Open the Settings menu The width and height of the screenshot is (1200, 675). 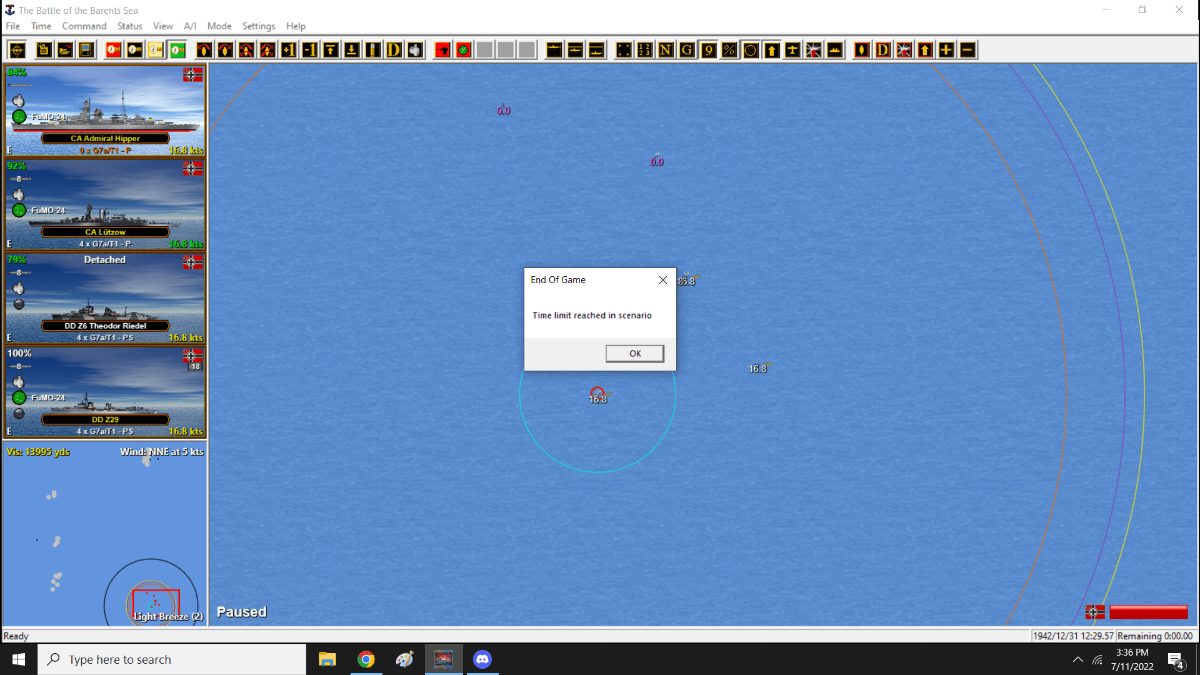pyautogui.click(x=259, y=26)
